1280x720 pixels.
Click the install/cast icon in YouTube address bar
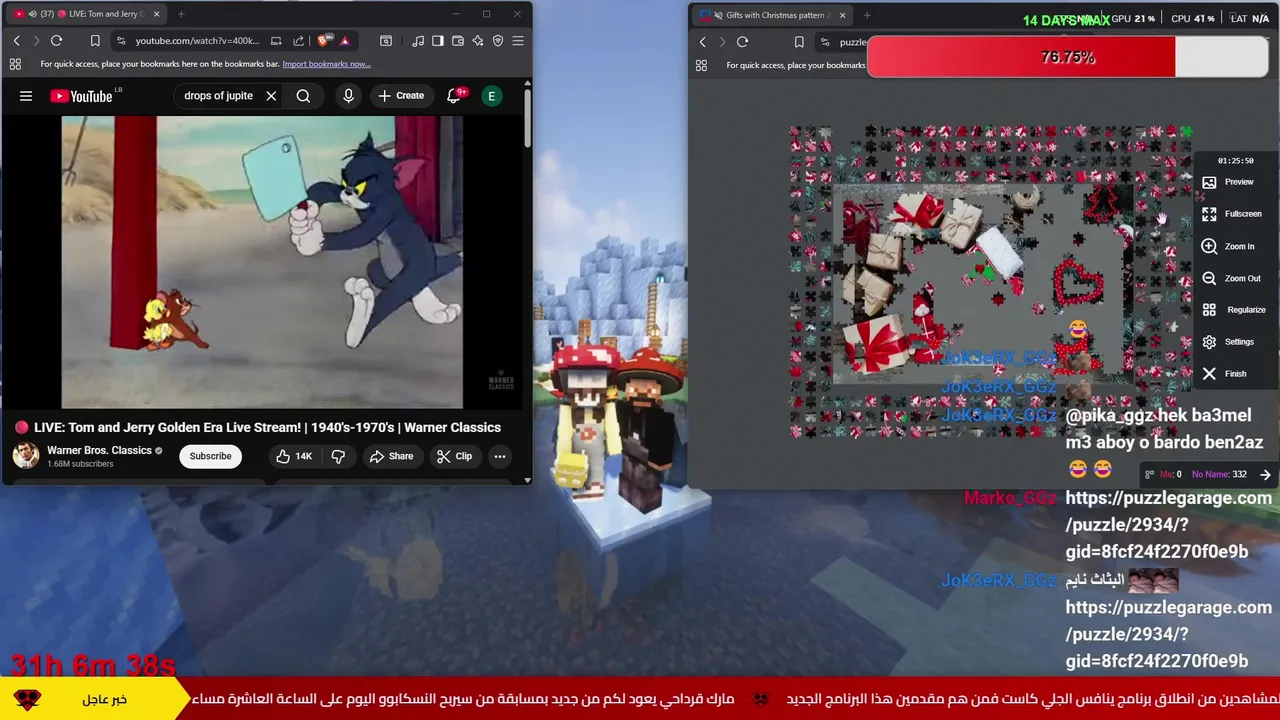click(276, 41)
